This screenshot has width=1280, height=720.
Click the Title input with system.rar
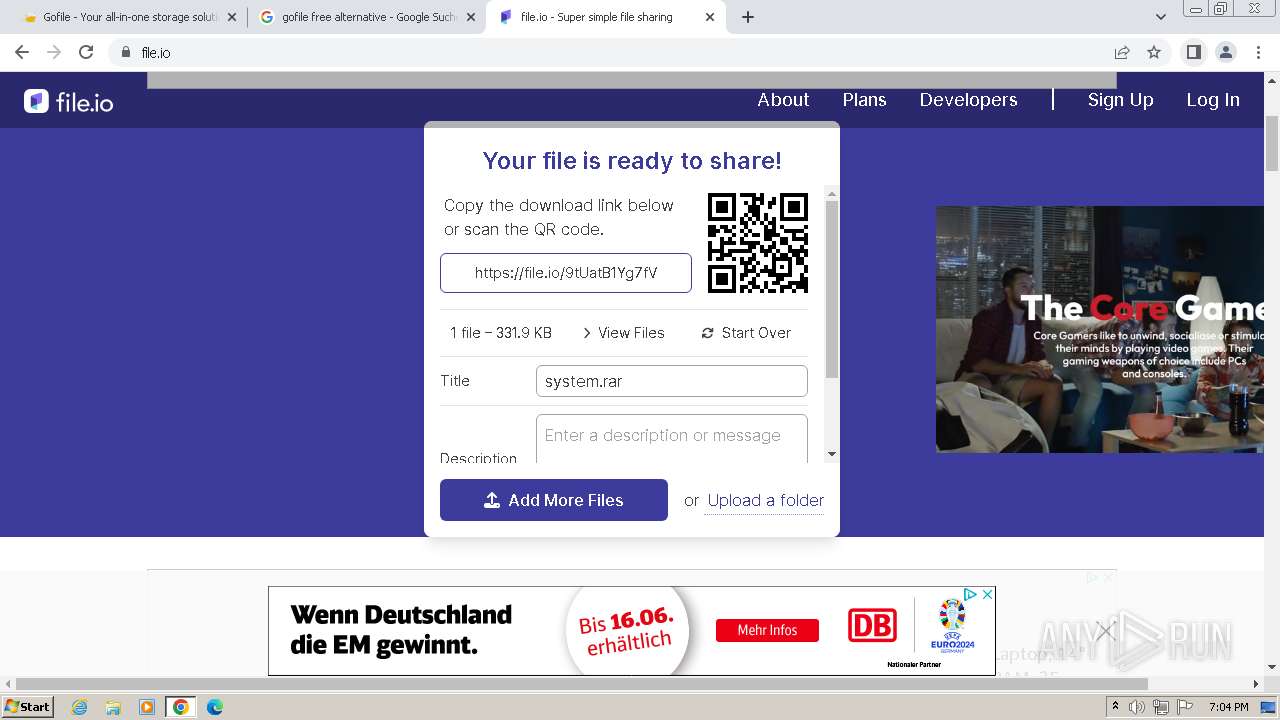(672, 381)
